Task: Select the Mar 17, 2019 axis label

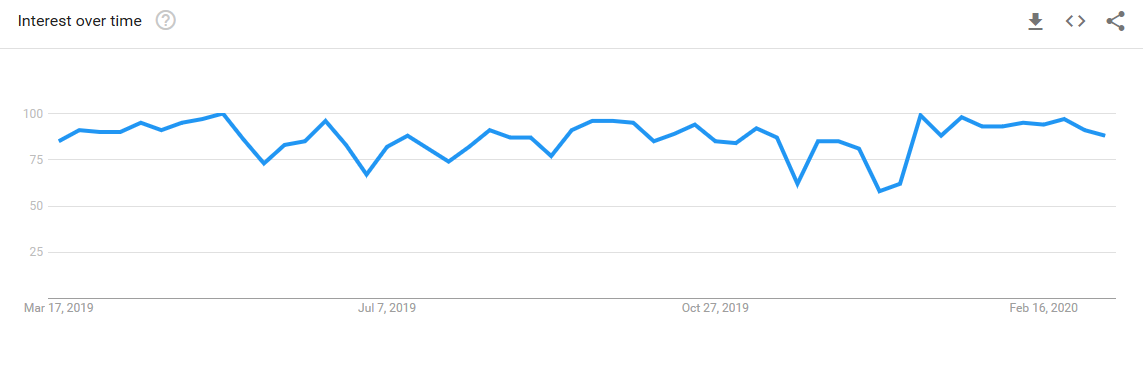Action: (59, 308)
